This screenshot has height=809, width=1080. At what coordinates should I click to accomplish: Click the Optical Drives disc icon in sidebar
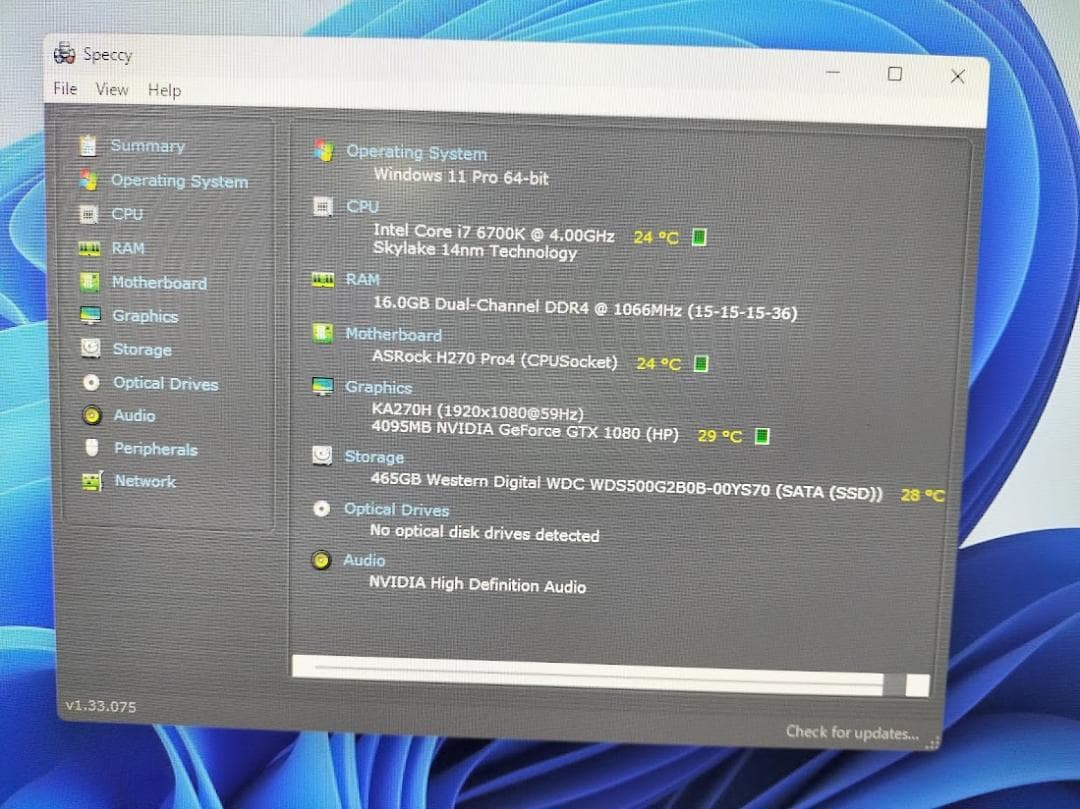92,383
